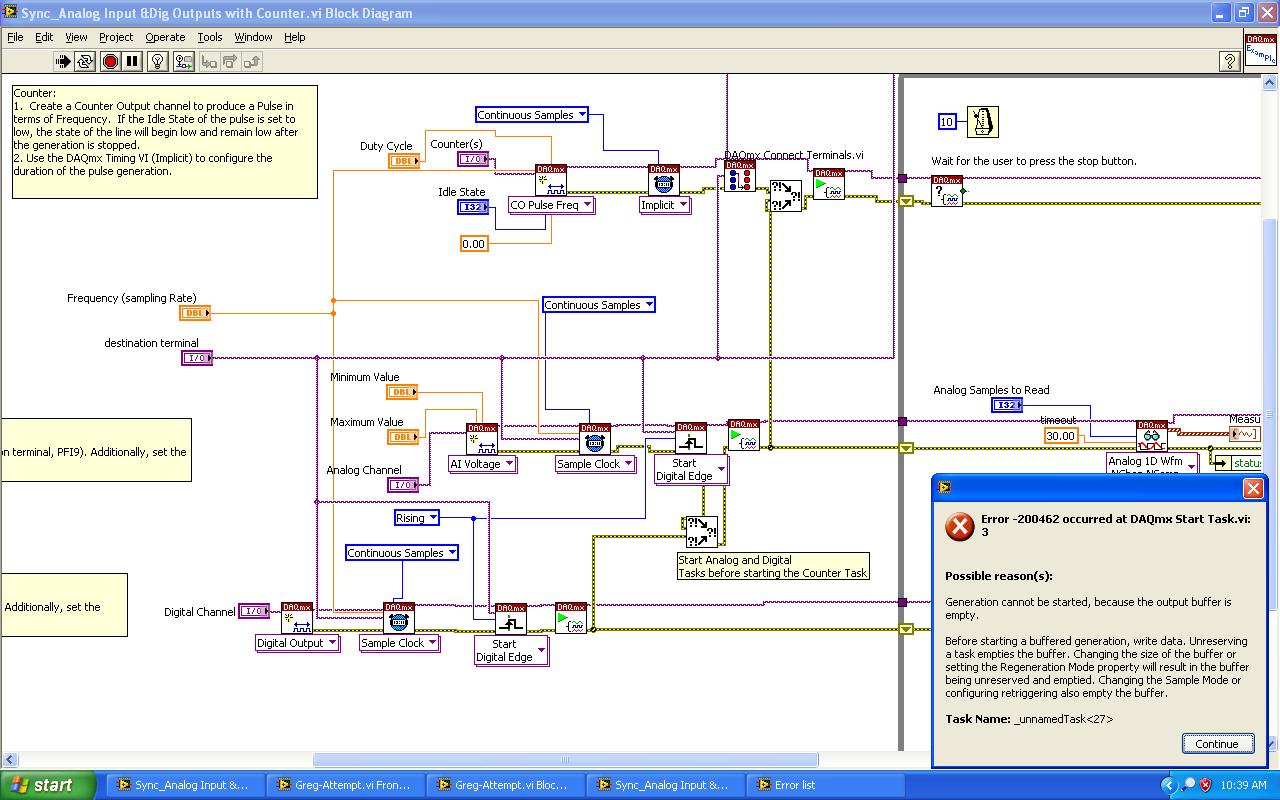Select DAQmx Create Channel Digital Output node

coord(297,618)
